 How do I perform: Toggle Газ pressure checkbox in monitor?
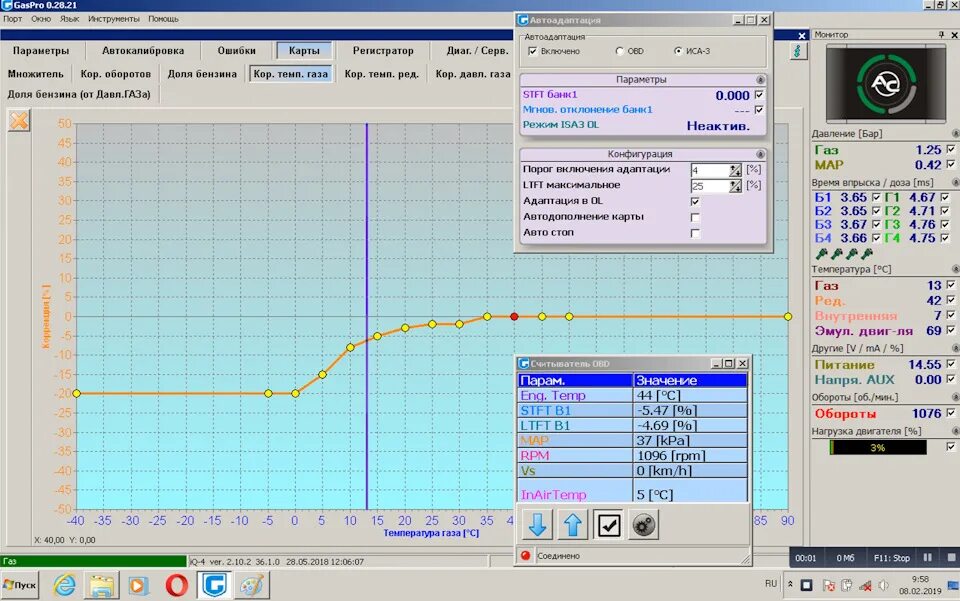pyautogui.click(x=951, y=149)
